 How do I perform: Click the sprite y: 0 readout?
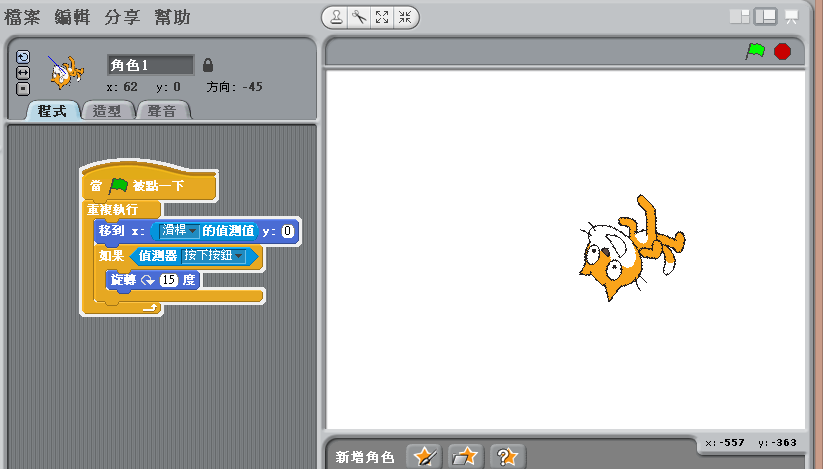(x=168, y=87)
